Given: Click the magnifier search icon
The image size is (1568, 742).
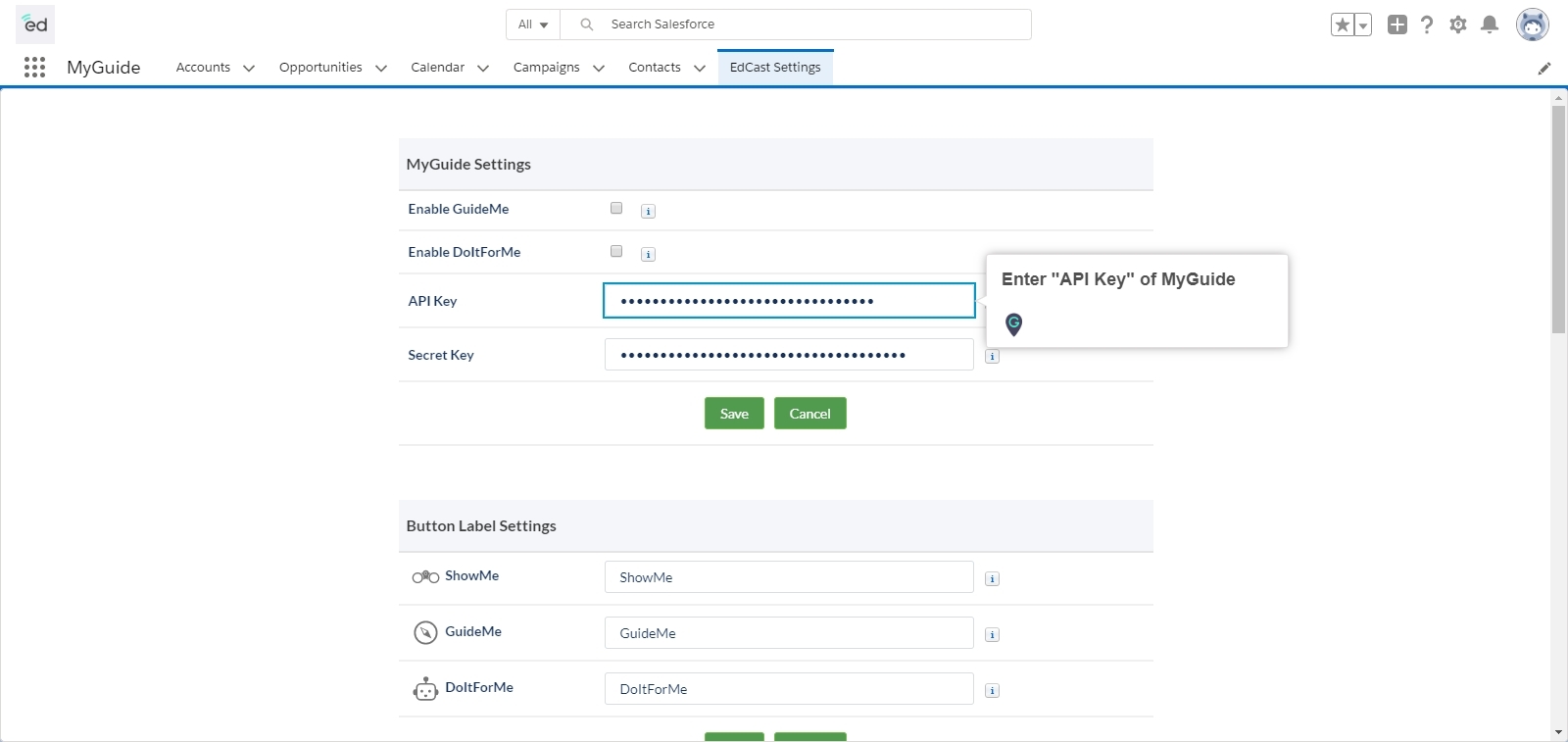Looking at the screenshot, I should pyautogui.click(x=586, y=25).
